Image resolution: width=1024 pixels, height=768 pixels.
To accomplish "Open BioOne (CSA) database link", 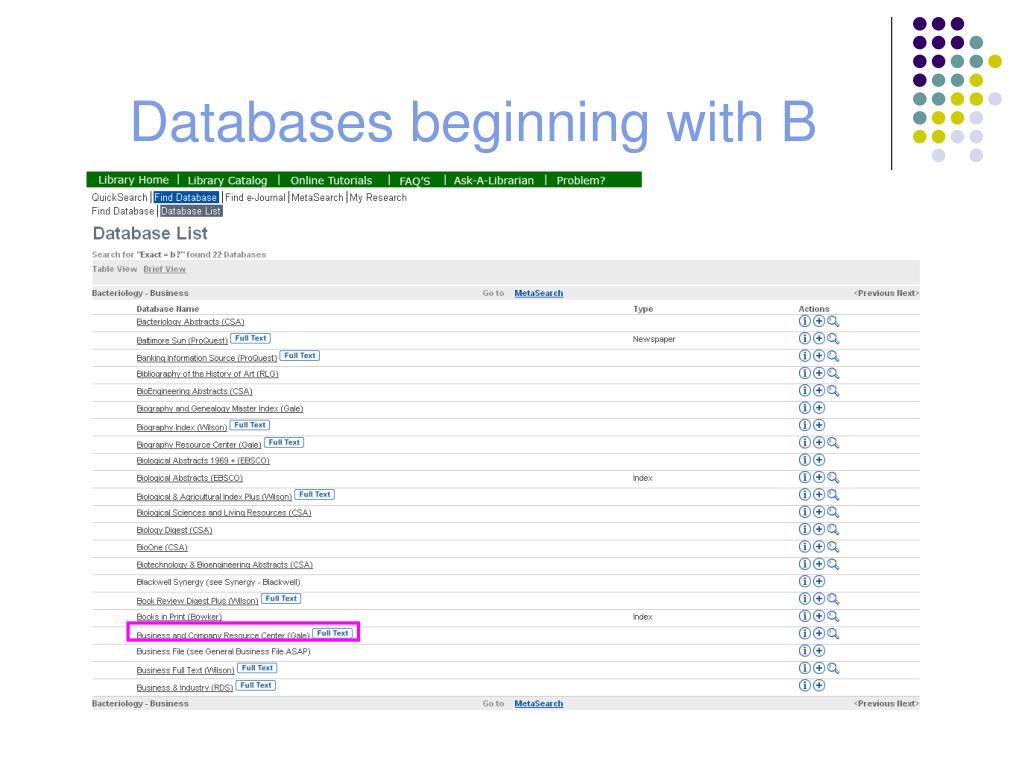I will (162, 547).
